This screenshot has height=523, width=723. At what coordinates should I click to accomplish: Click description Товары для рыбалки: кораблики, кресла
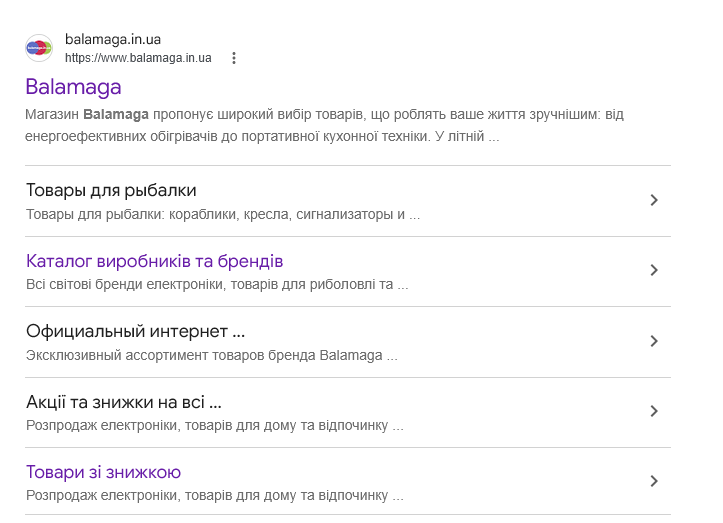[x=223, y=214]
